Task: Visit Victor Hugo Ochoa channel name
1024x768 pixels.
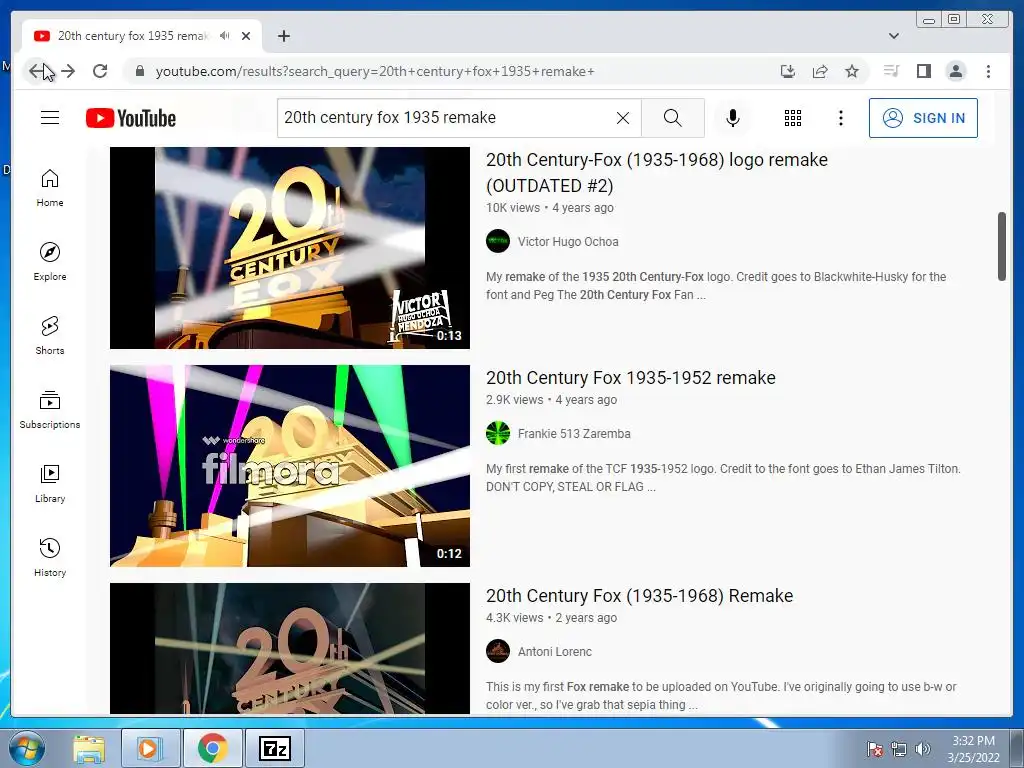Action: pos(568,242)
